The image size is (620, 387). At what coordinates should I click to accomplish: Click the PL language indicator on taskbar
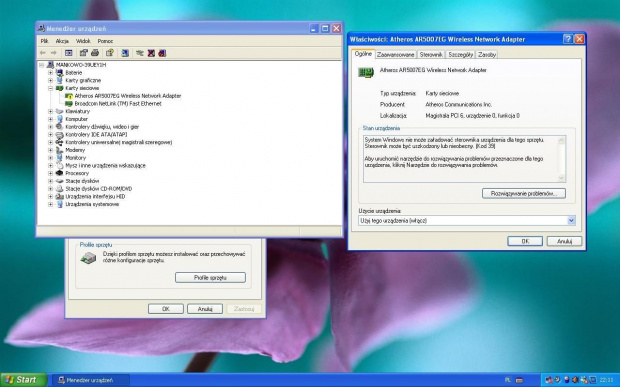(508, 380)
